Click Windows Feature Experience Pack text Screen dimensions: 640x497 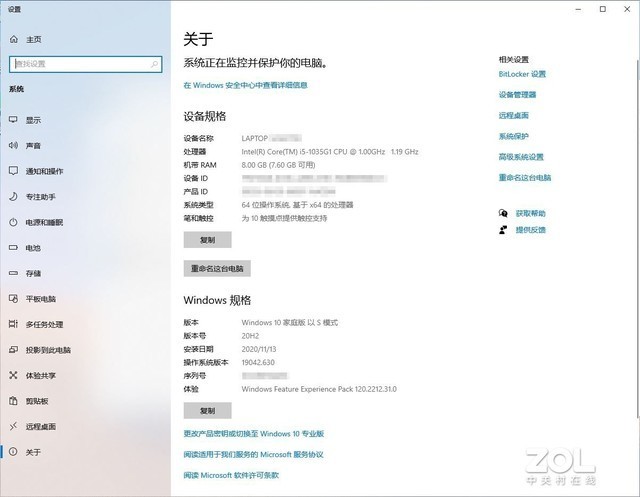click(x=319, y=389)
